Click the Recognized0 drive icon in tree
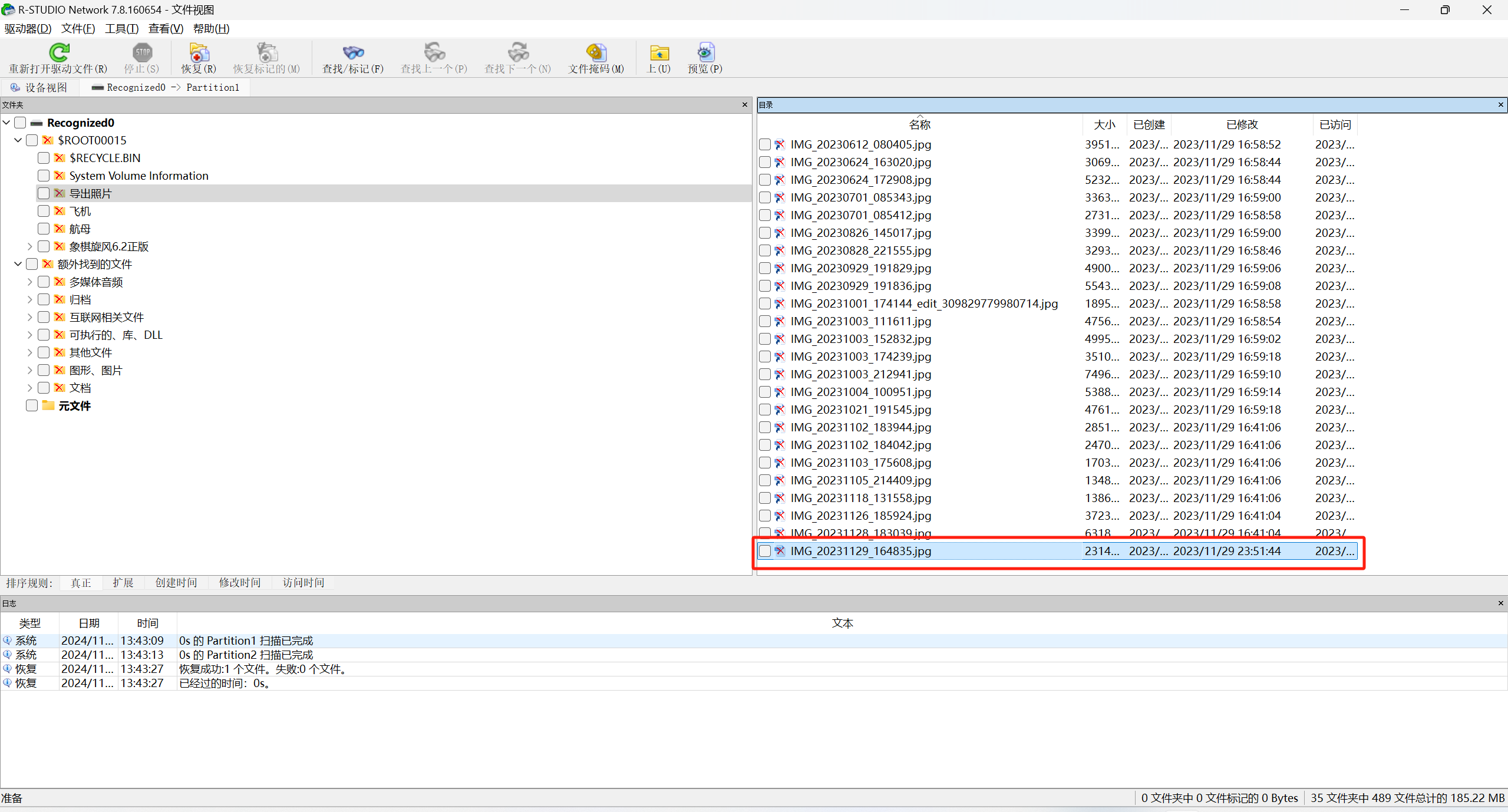Screen dimensions: 1508x812 (37, 123)
